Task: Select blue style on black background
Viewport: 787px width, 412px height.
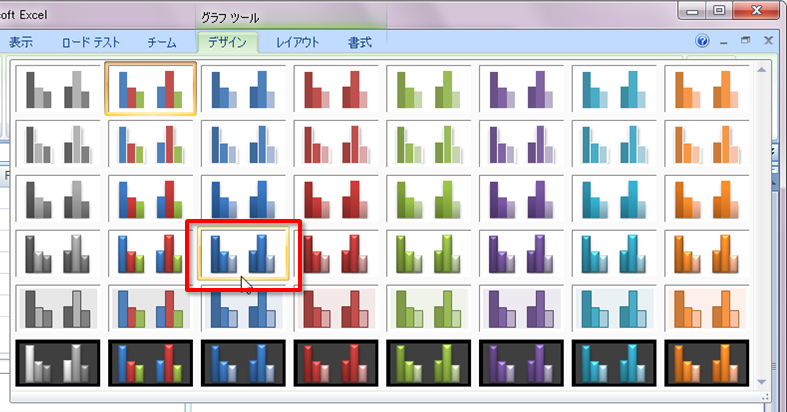Action: click(x=243, y=363)
